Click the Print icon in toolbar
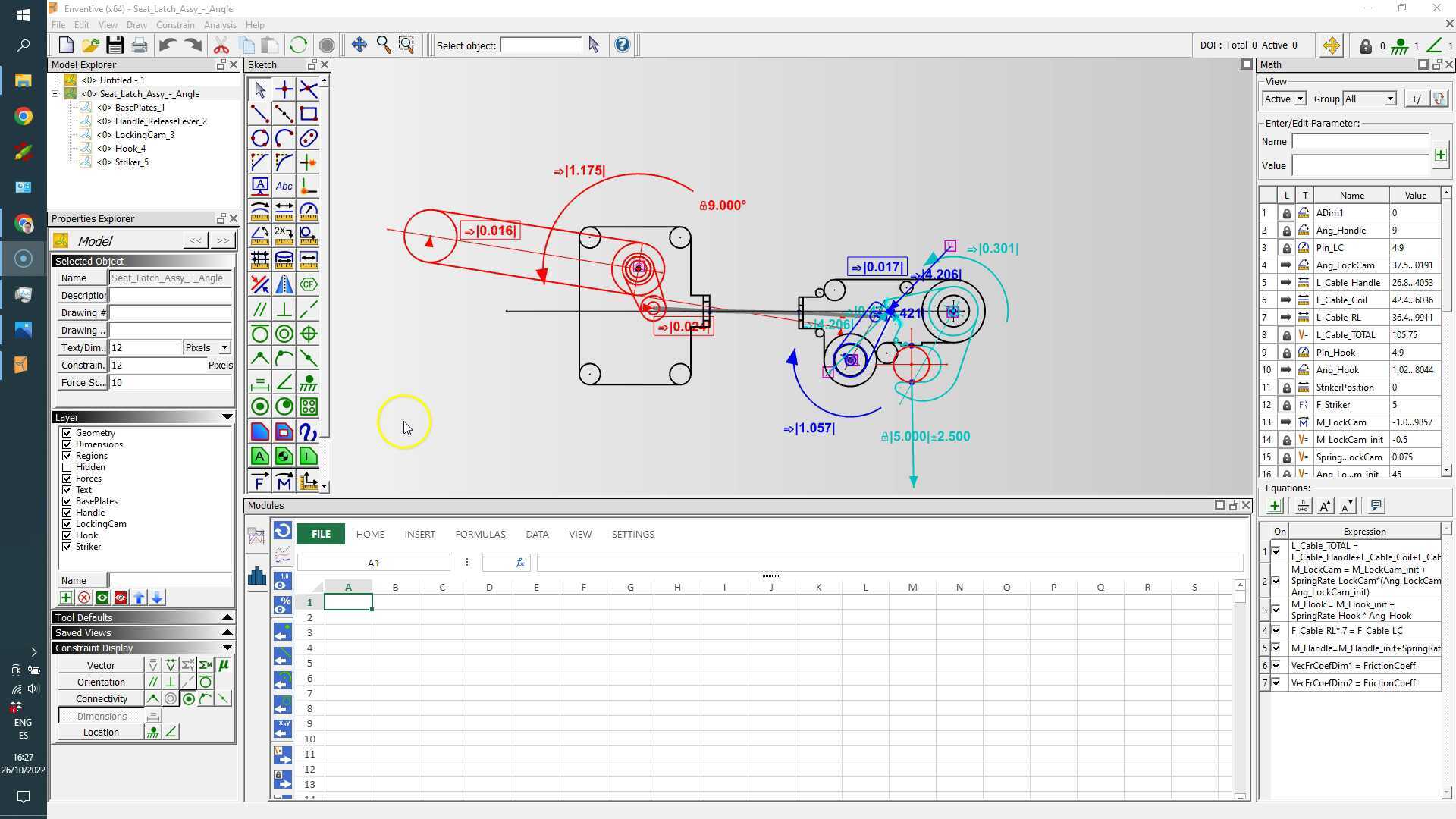Image resolution: width=1456 pixels, height=819 pixels. (140, 45)
